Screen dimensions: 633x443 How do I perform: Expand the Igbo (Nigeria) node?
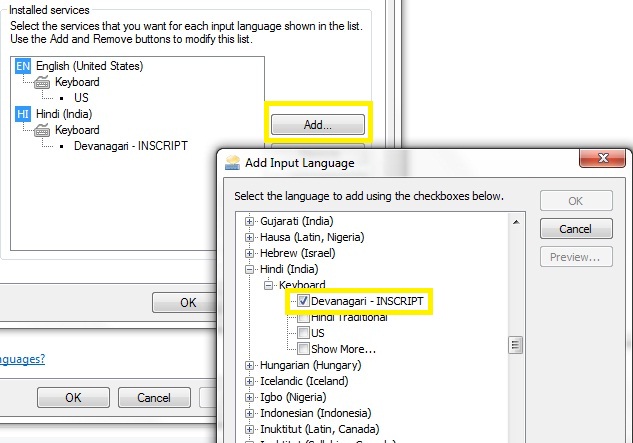[x=249, y=397]
